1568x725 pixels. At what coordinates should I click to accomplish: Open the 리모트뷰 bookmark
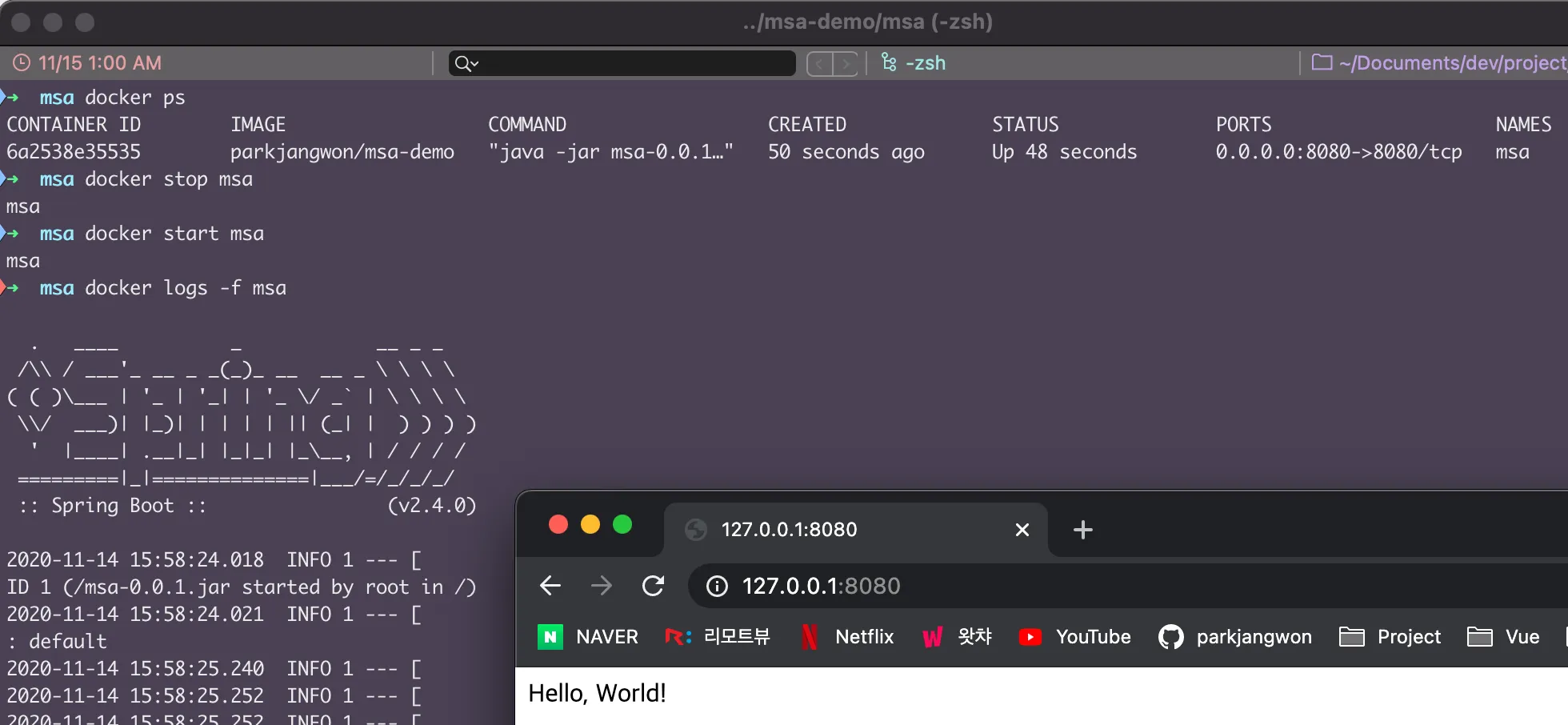click(718, 637)
